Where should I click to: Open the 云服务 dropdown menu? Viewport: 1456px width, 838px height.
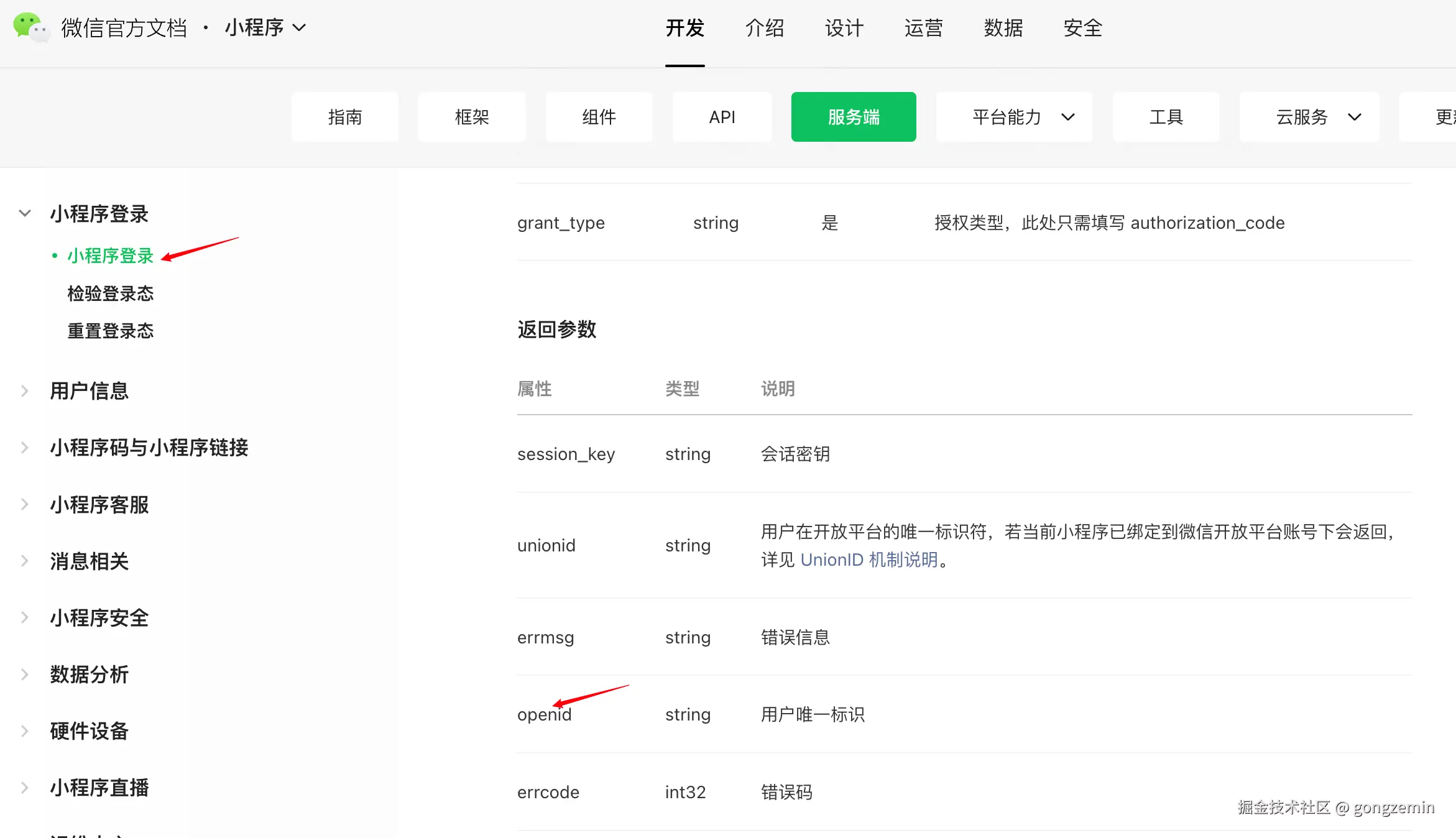(x=1309, y=117)
